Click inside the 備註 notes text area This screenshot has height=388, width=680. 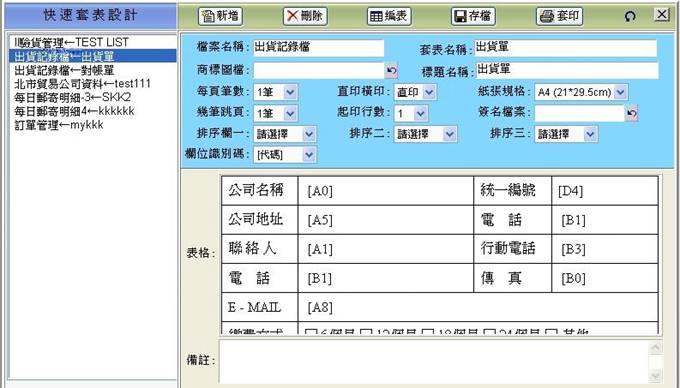(x=434, y=361)
